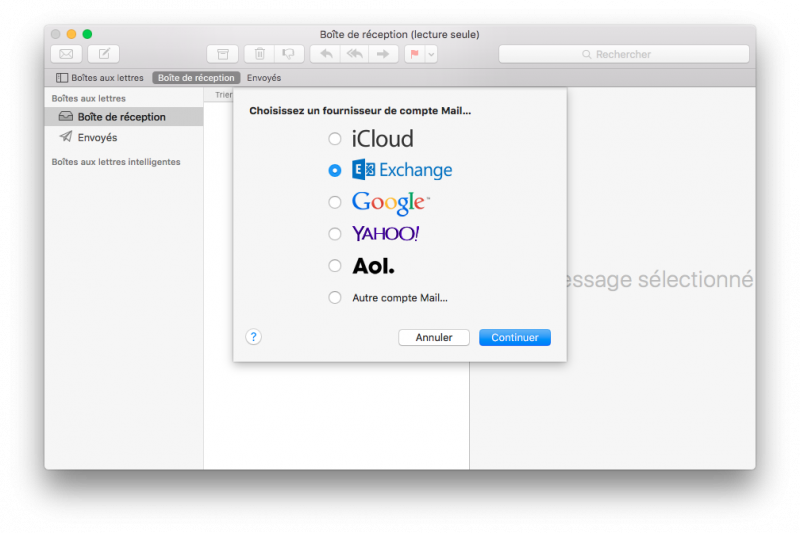Screen dimensions: 800x533
Task: Select the Aol radio button
Action: (335, 266)
